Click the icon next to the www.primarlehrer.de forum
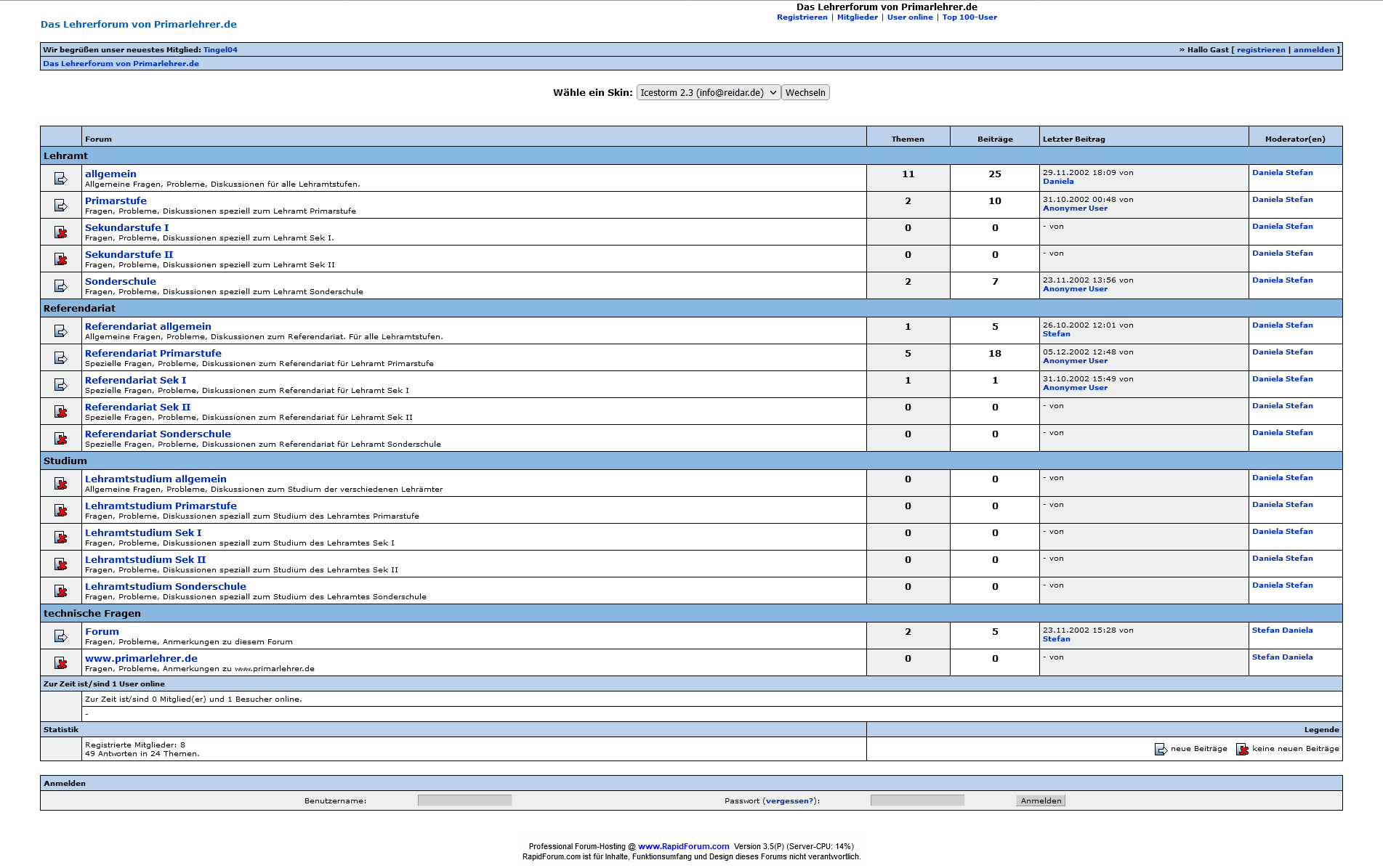The height and width of the screenshot is (868, 1383). pos(61,663)
